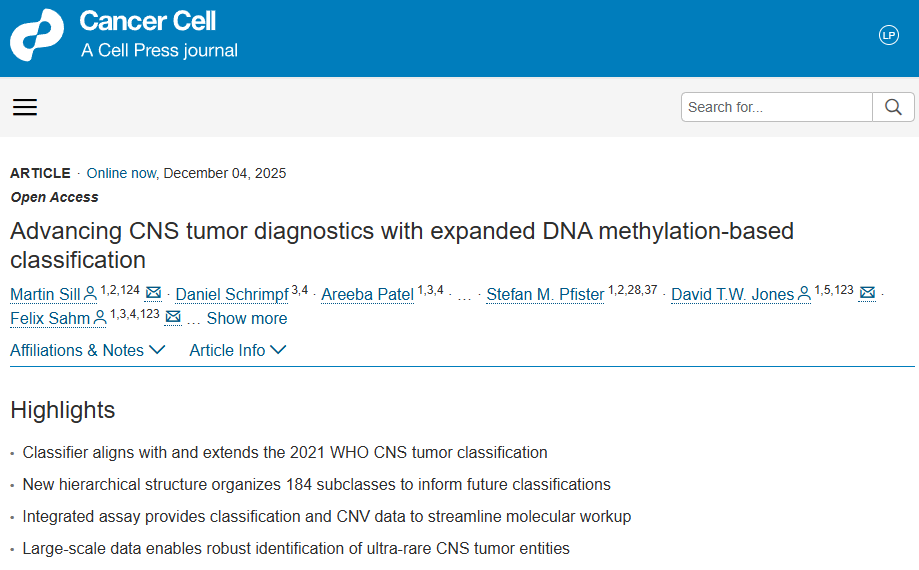Open Daniel Schrimpf author link
Image resolution: width=919 pixels, height=570 pixels.
click(232, 294)
